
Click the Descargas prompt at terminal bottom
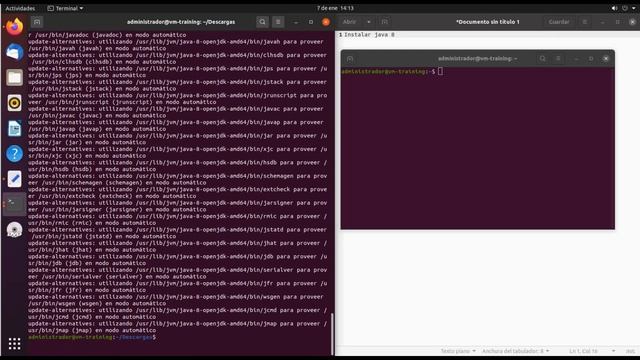(x=91, y=337)
